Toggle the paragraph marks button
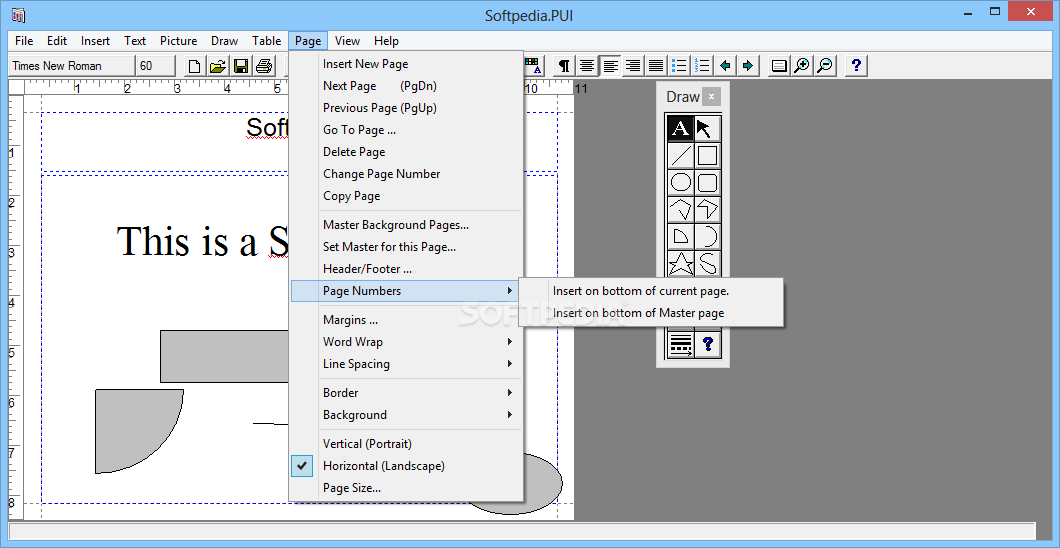1060x548 pixels. [564, 66]
